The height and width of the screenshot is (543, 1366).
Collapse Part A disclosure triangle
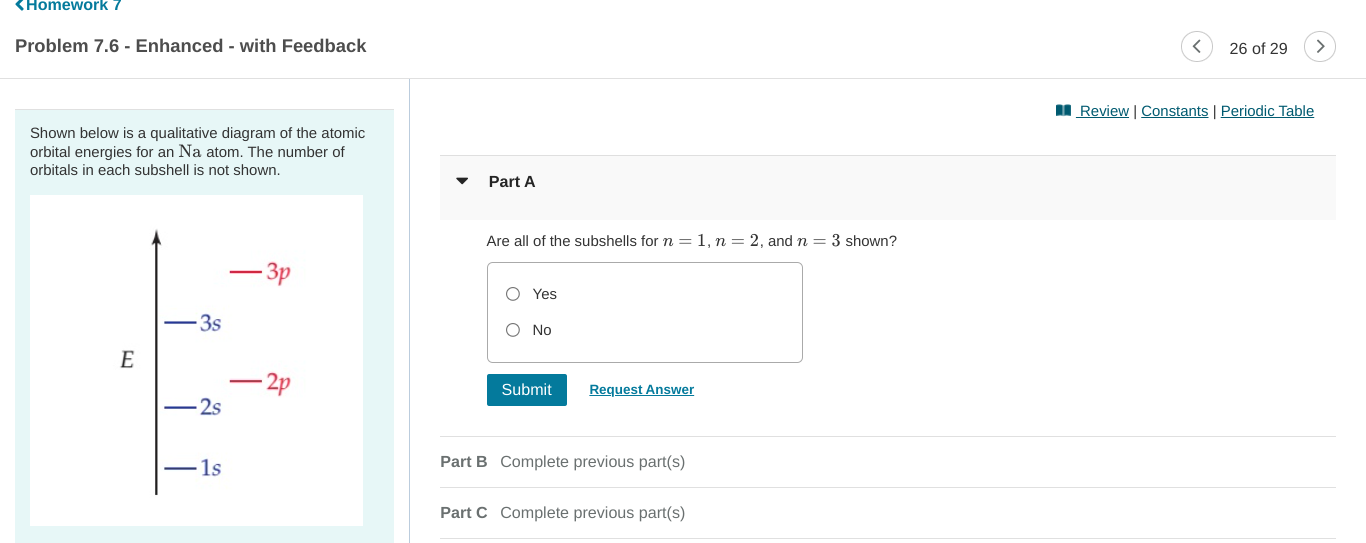click(x=462, y=182)
